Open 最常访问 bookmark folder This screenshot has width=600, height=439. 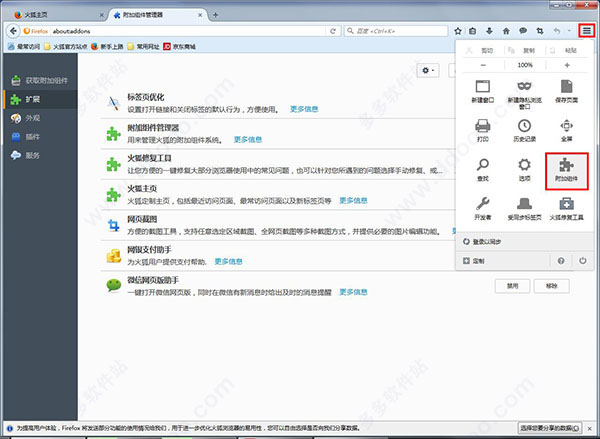[x=24, y=47]
